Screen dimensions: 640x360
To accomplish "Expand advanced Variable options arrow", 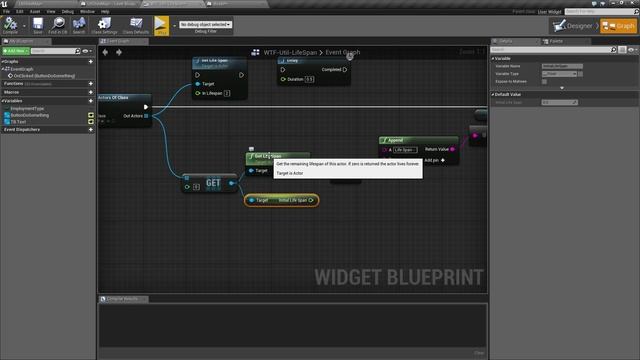I will coord(562,88).
